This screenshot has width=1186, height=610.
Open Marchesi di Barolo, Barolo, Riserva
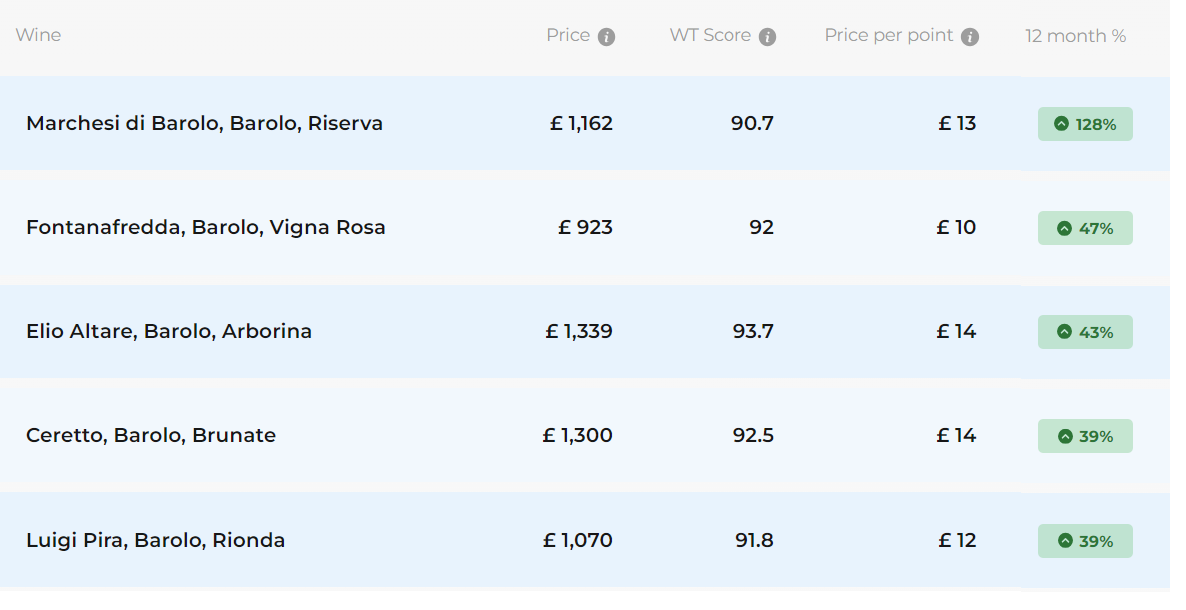click(204, 124)
